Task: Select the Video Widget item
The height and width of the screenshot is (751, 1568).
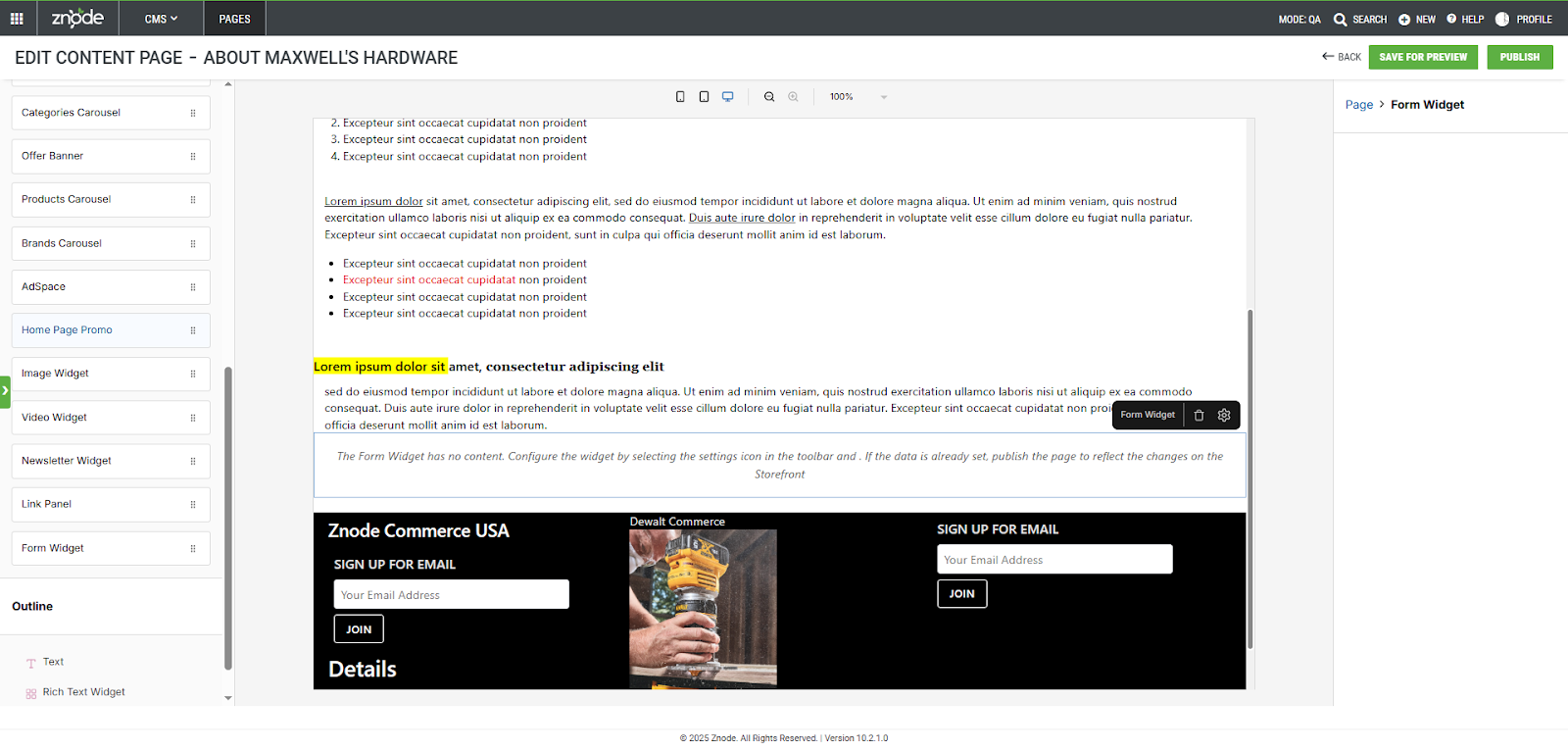Action: pos(111,418)
